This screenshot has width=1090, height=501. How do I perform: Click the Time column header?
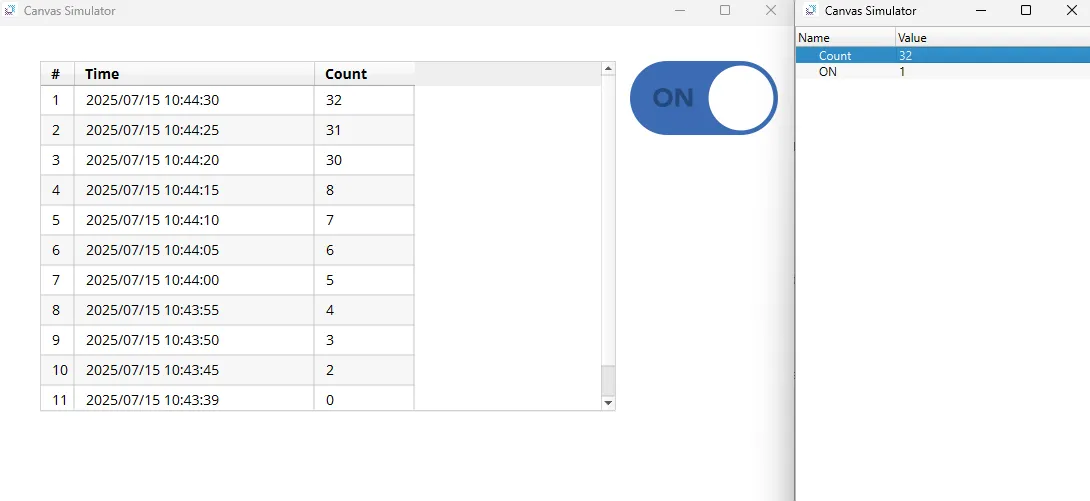[194, 74]
